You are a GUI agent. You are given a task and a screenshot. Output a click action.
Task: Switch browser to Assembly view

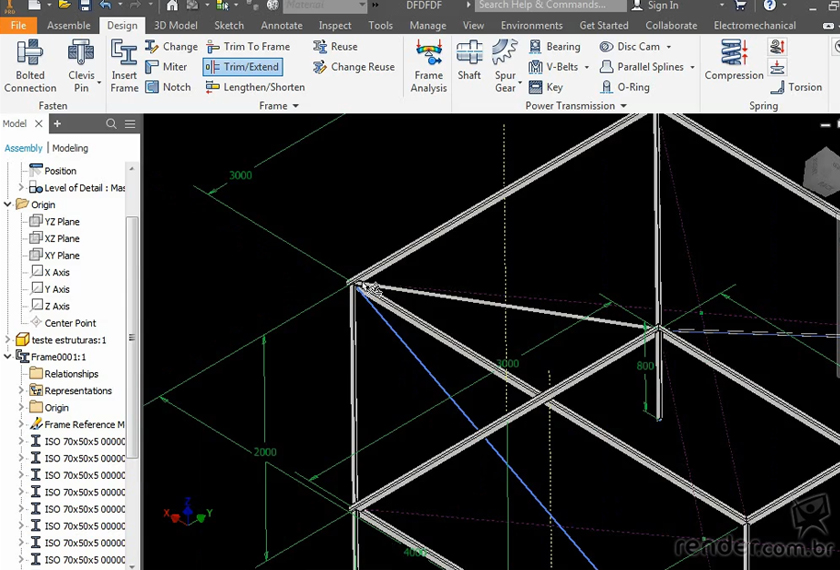click(24, 148)
